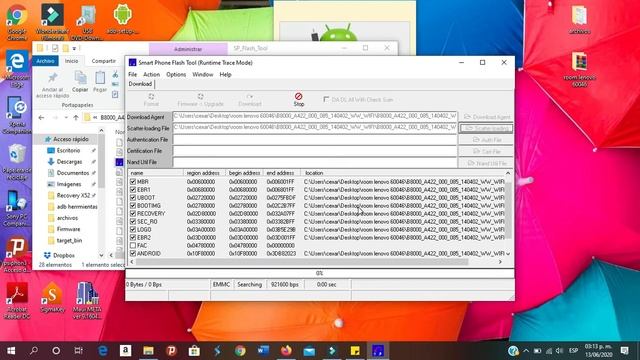
Task: Uncheck the UBOOT partition checkbox
Action: (x=133, y=198)
